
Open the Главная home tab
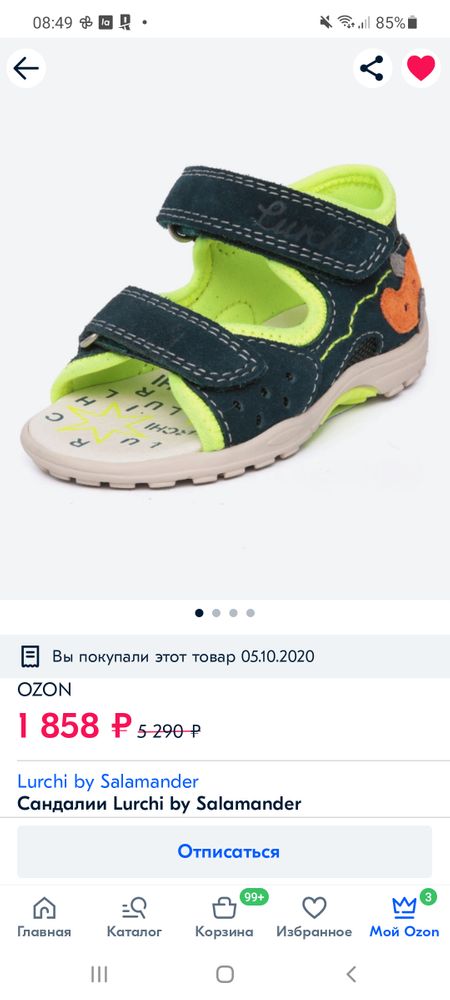pos(44,917)
